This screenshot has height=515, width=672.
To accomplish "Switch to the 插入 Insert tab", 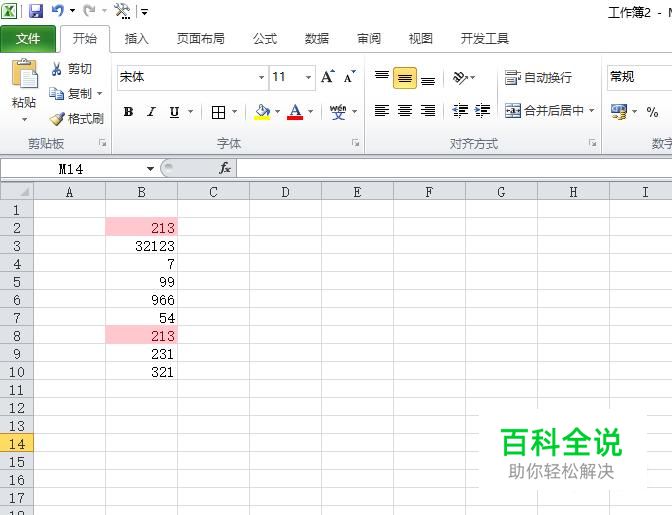I will tap(136, 39).
